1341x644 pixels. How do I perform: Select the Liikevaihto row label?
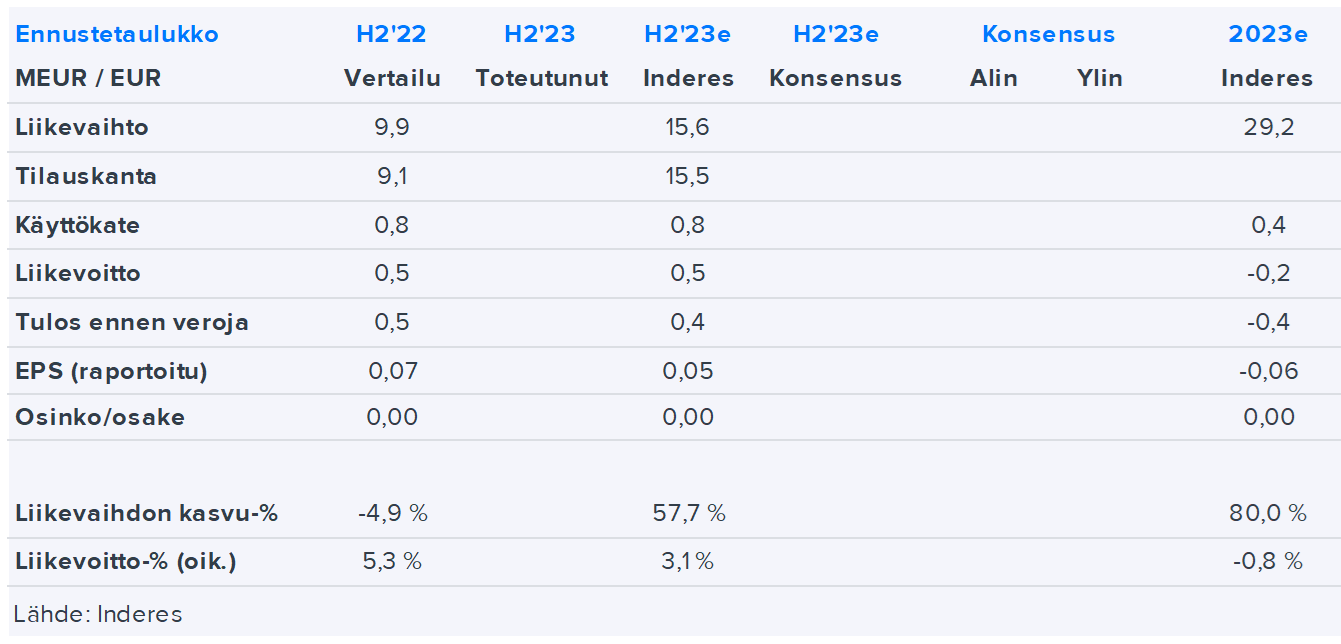click(x=82, y=127)
